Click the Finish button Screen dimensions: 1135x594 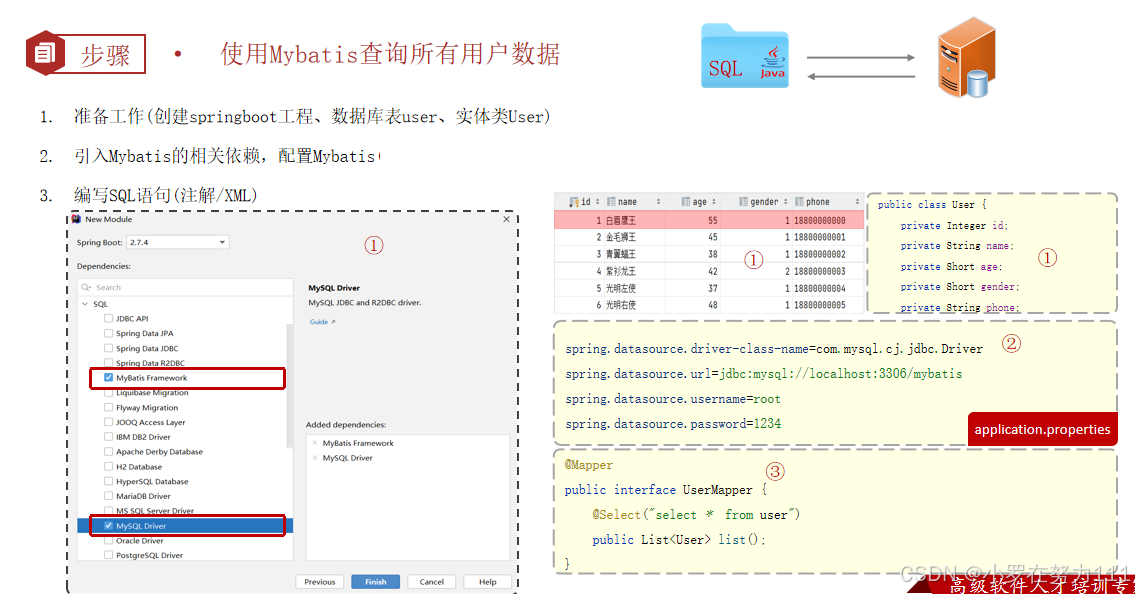pos(376,582)
